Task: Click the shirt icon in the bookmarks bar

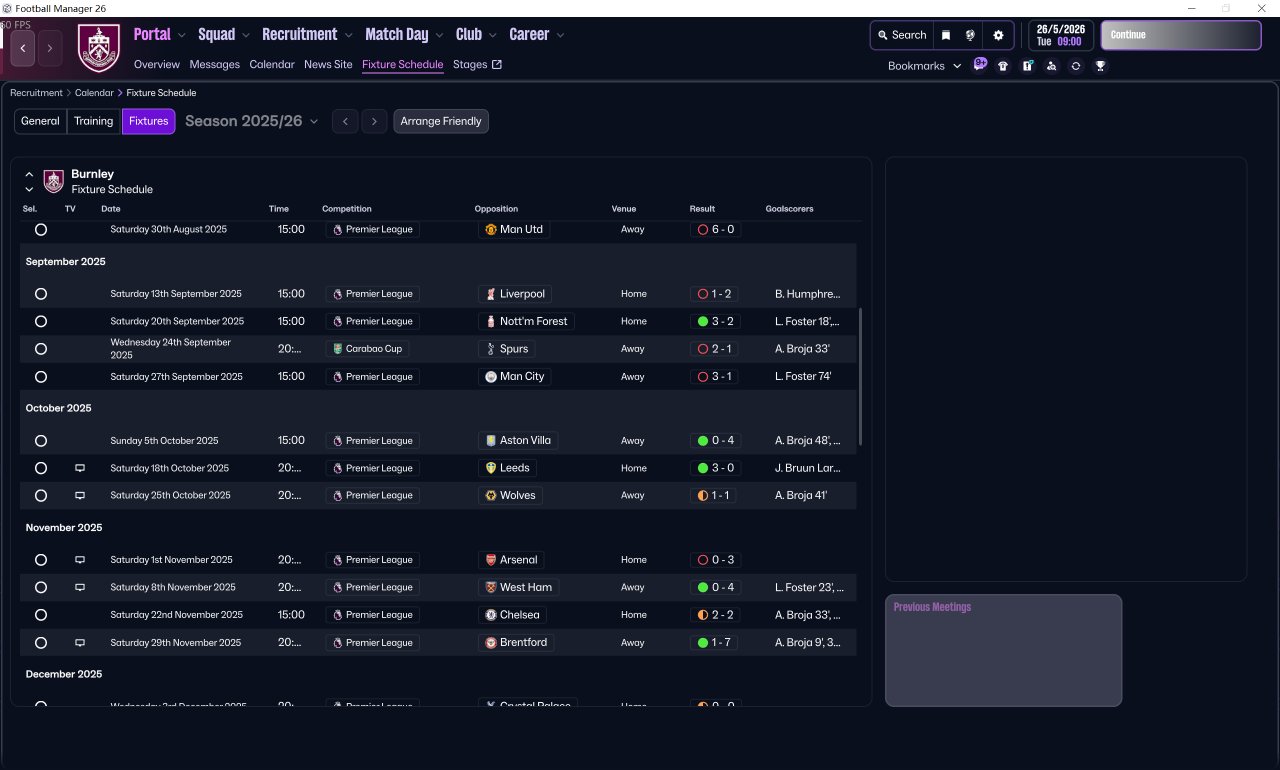Action: click(x=1003, y=66)
